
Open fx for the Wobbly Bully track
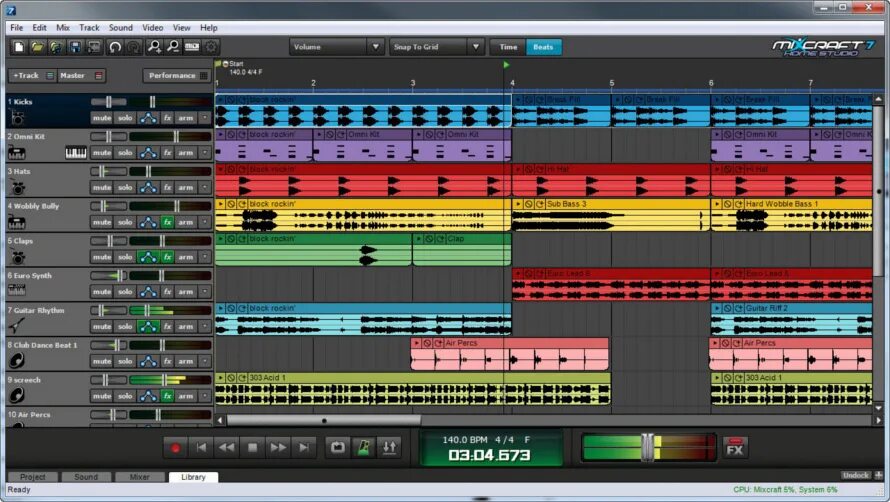pos(167,222)
